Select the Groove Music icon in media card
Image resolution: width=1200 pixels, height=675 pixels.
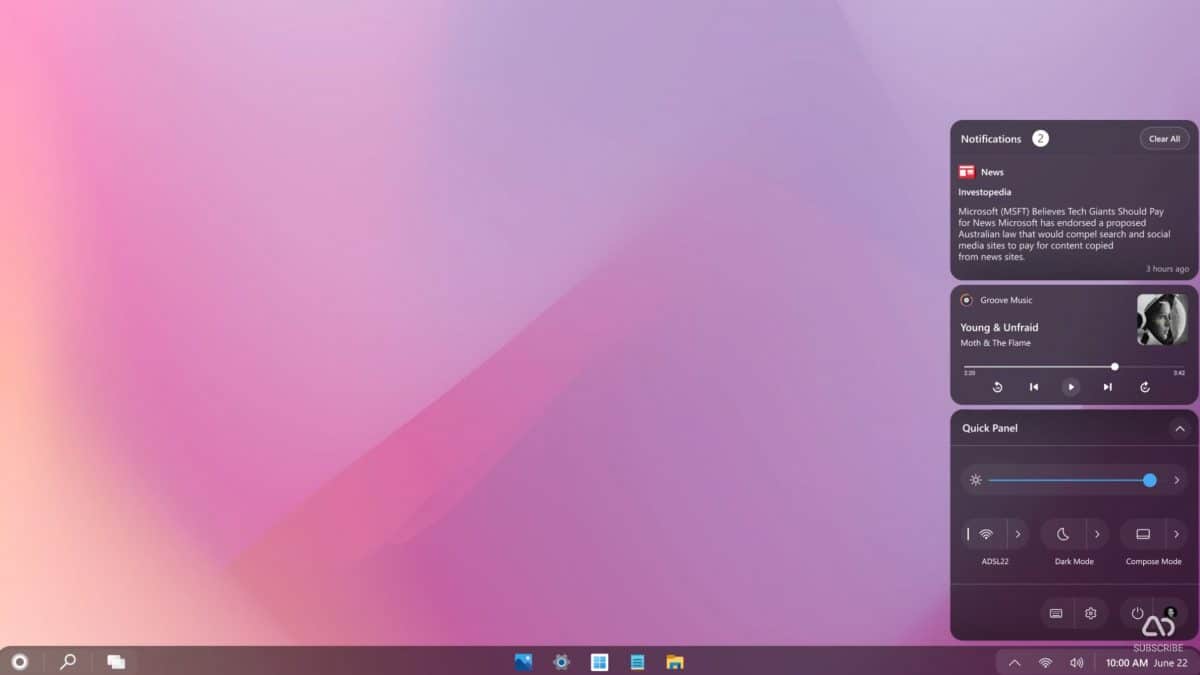tap(966, 300)
